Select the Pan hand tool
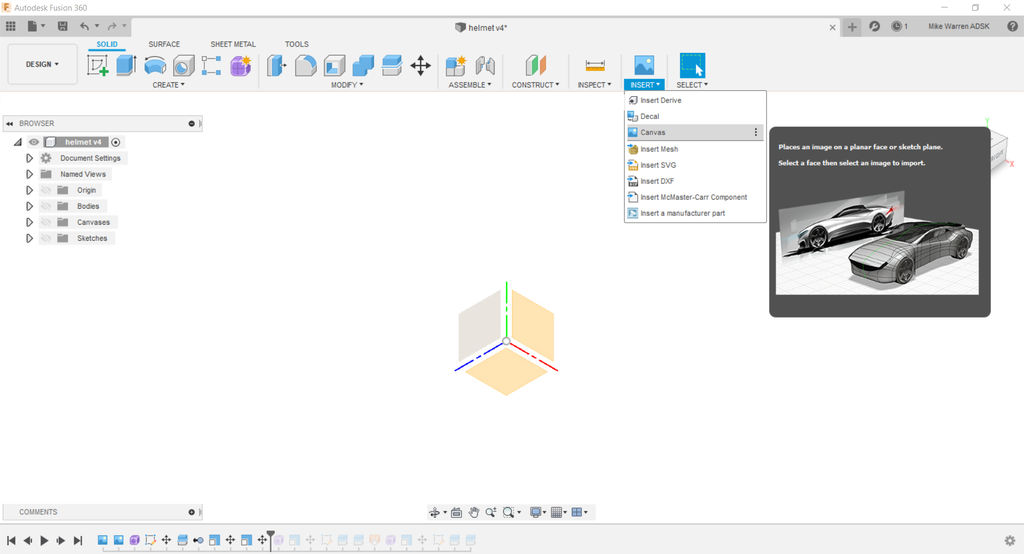The height and width of the screenshot is (554, 1024). click(x=473, y=512)
